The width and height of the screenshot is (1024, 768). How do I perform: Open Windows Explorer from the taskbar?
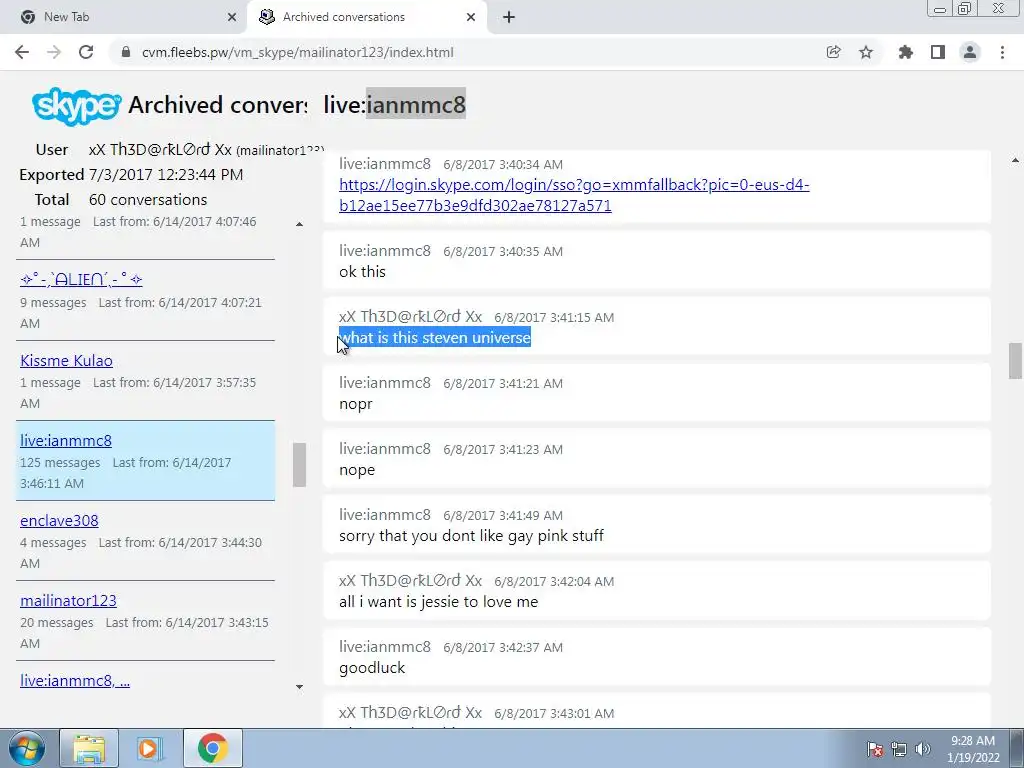click(89, 748)
